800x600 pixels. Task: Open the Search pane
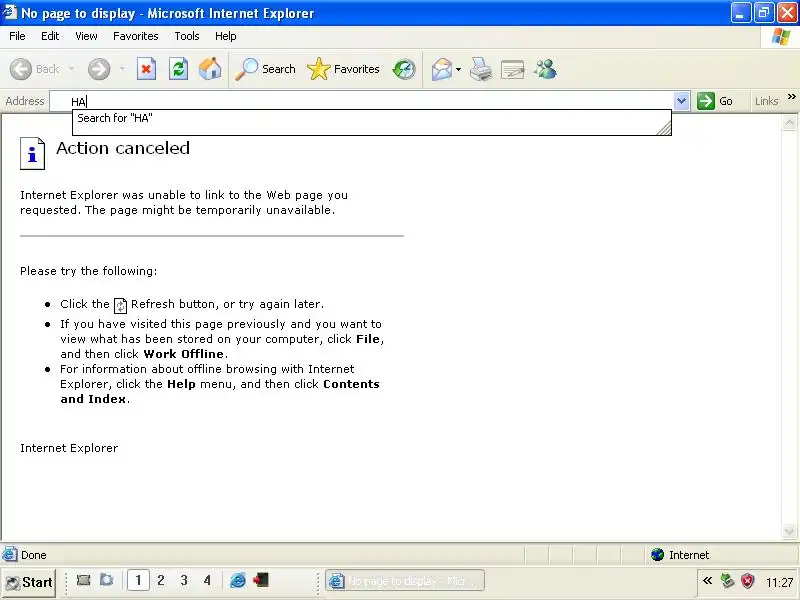click(x=265, y=69)
